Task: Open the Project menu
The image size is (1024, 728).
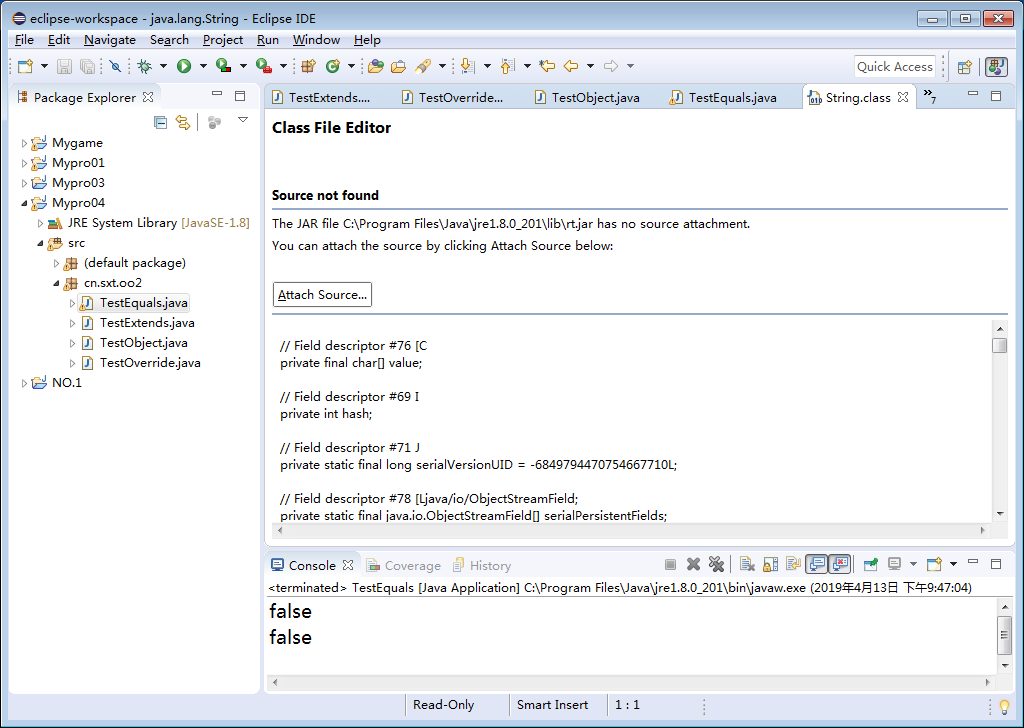Action: [223, 40]
